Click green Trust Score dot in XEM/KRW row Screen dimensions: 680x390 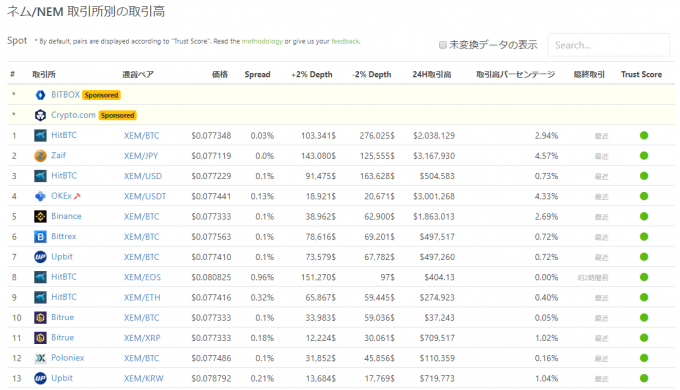click(x=644, y=378)
